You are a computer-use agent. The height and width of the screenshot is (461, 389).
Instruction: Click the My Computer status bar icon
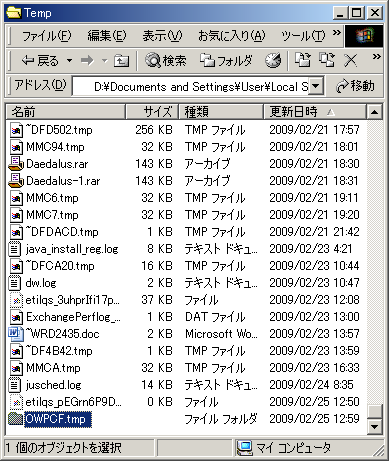click(x=244, y=448)
